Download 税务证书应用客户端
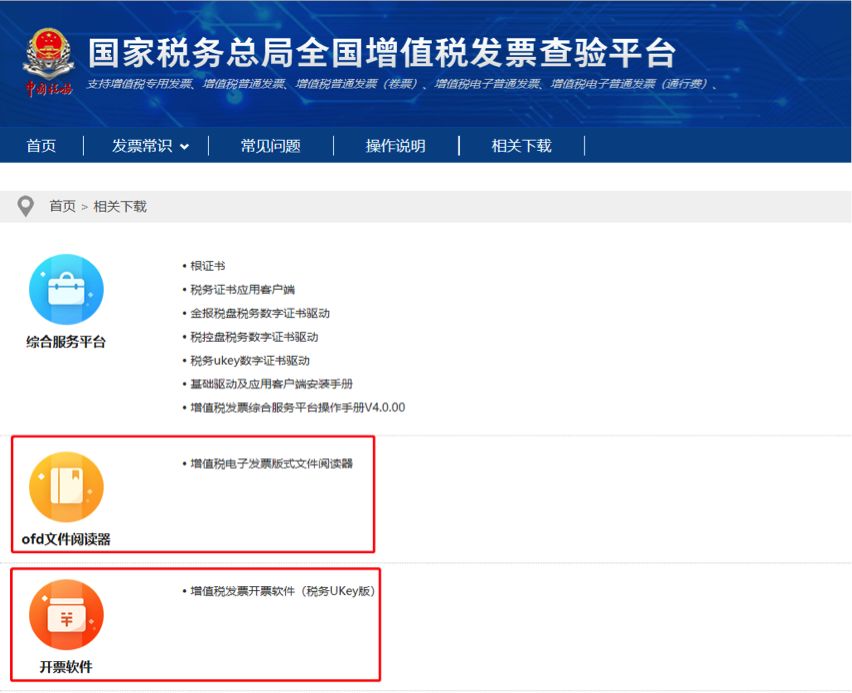The height and width of the screenshot is (693, 852). 242,290
